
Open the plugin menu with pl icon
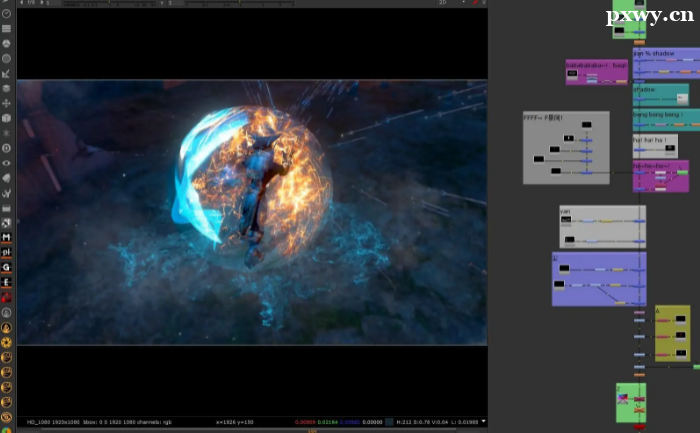click(x=6, y=252)
